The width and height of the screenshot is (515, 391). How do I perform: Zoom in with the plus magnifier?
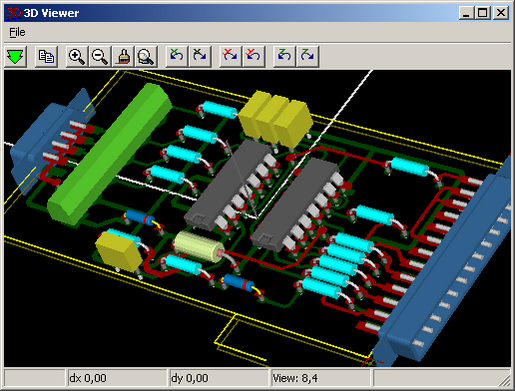click(77, 57)
